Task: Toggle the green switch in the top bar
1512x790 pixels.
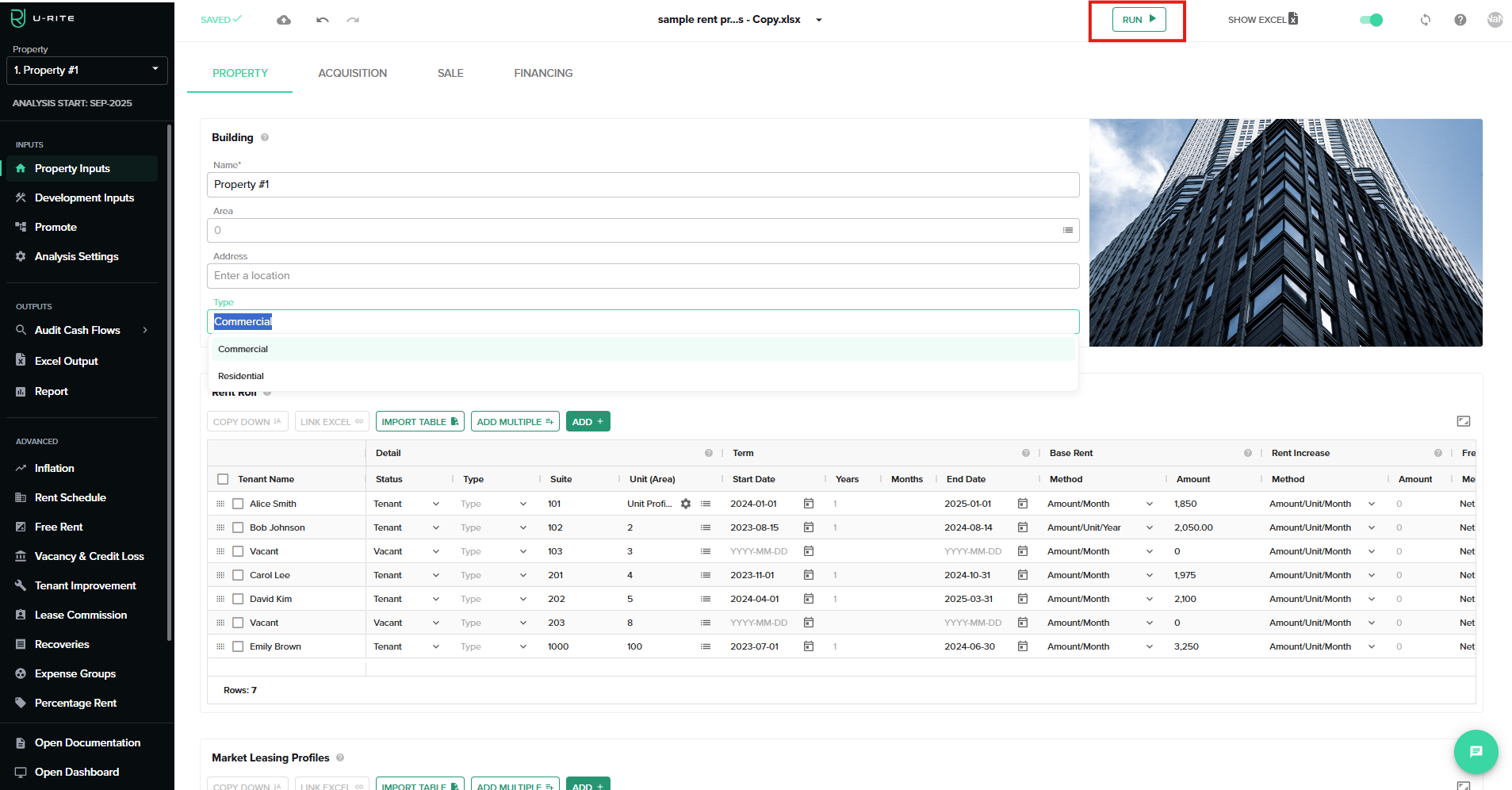Action: pyautogui.click(x=1371, y=20)
